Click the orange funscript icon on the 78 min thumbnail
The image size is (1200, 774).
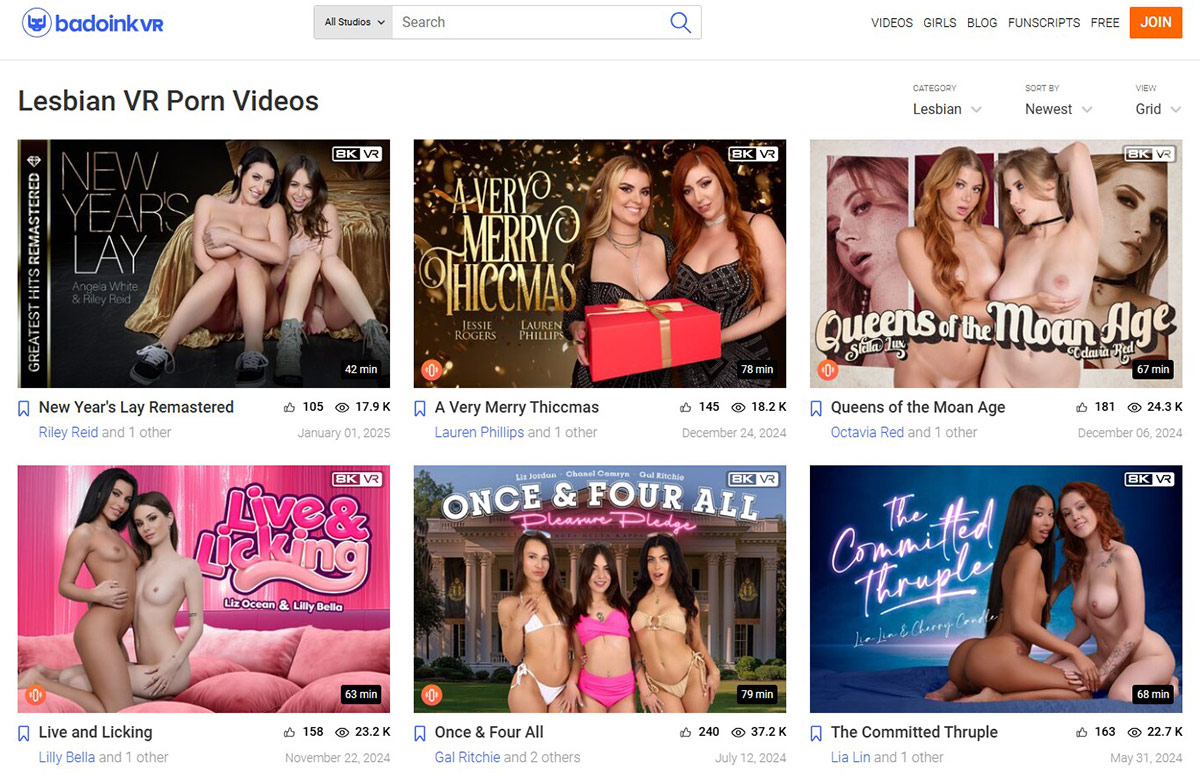[432, 369]
